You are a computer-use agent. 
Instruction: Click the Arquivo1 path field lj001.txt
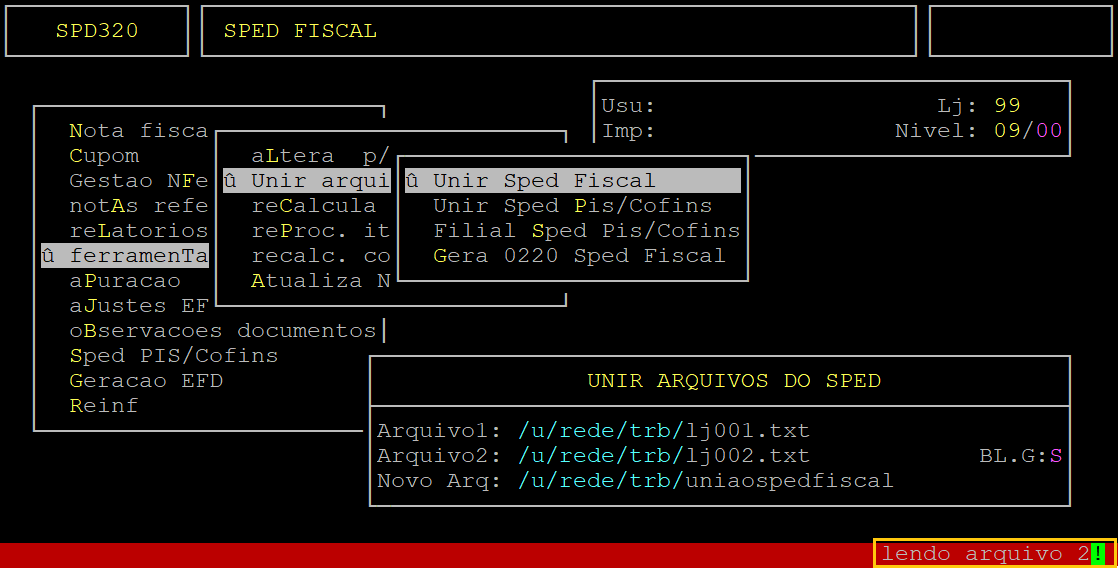(664, 431)
